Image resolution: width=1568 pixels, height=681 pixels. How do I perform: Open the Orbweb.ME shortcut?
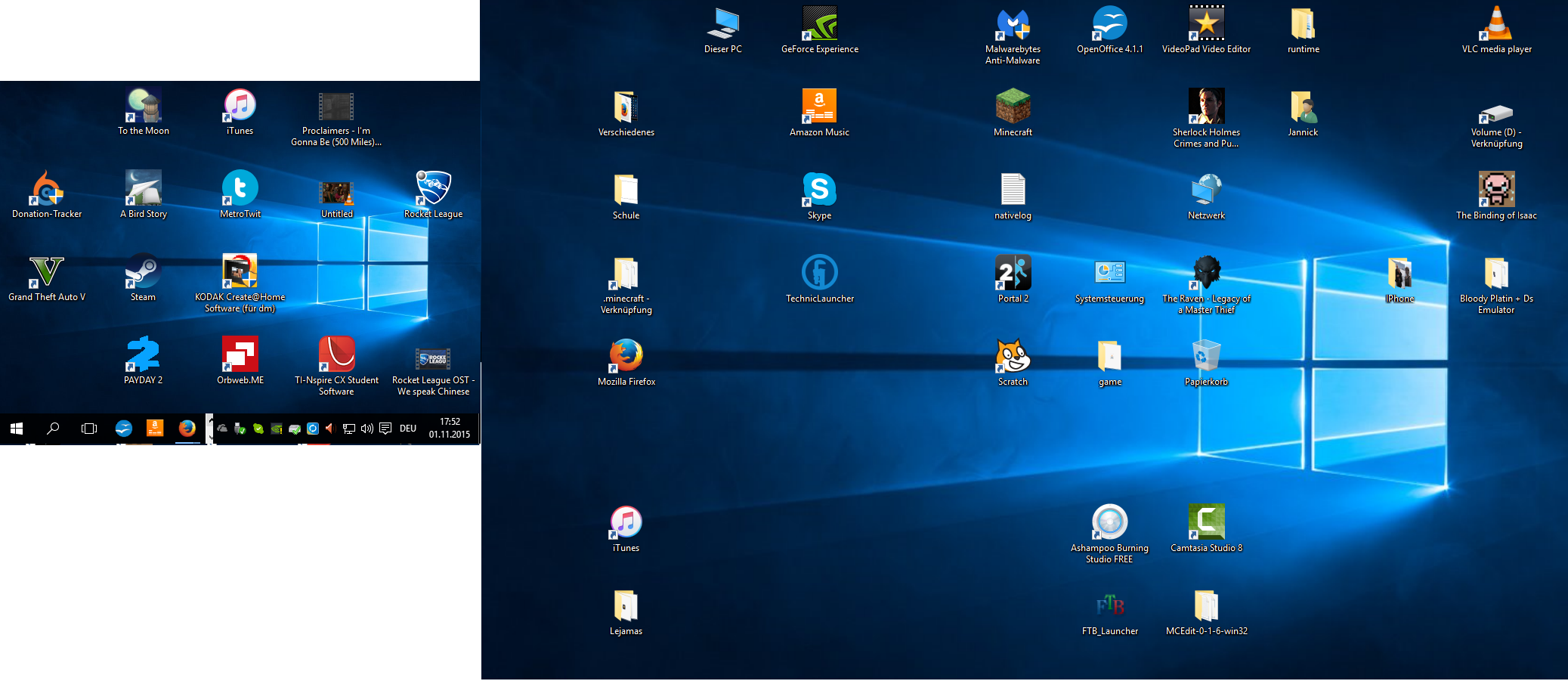click(240, 361)
